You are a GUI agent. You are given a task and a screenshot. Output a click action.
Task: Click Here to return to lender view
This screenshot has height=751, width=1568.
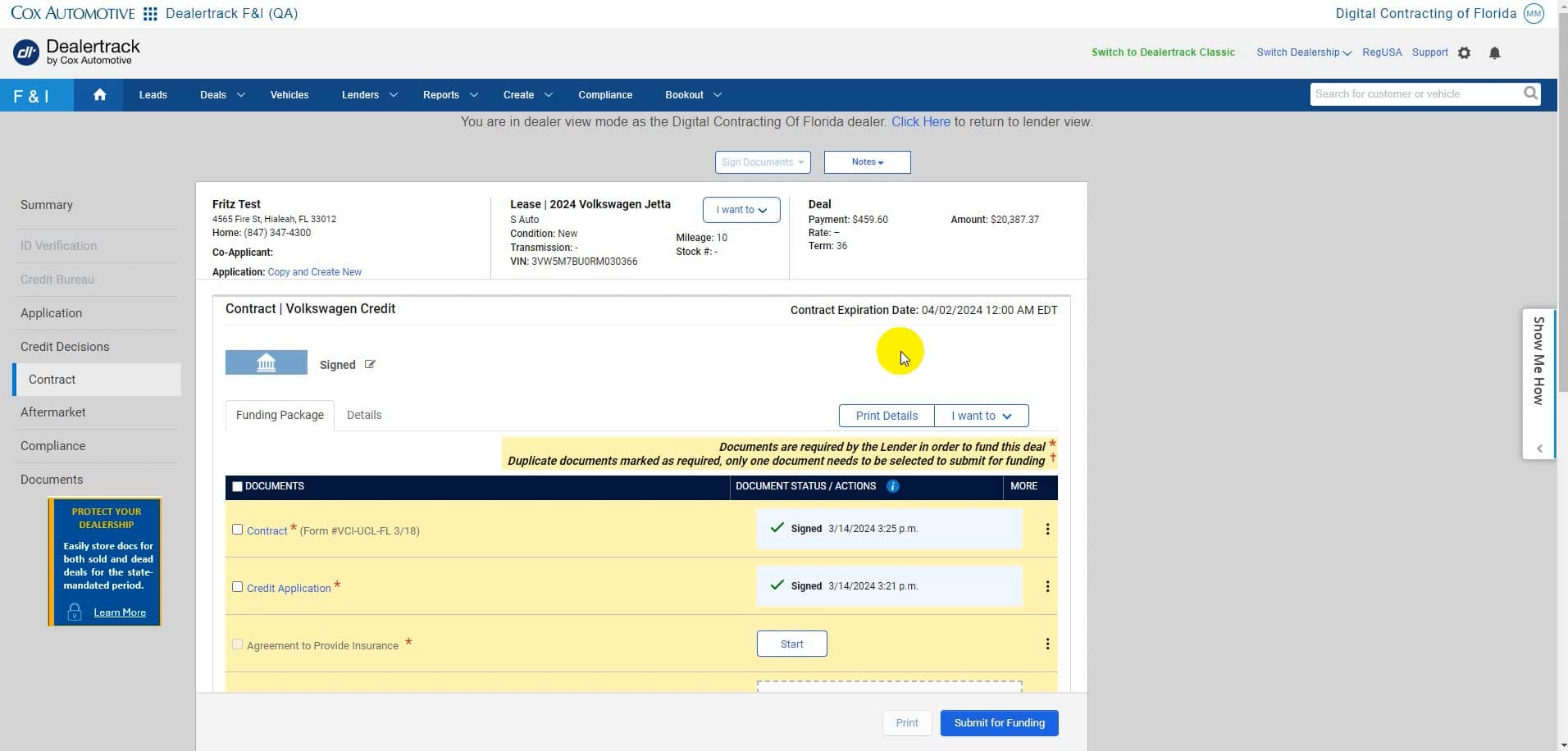click(x=920, y=121)
